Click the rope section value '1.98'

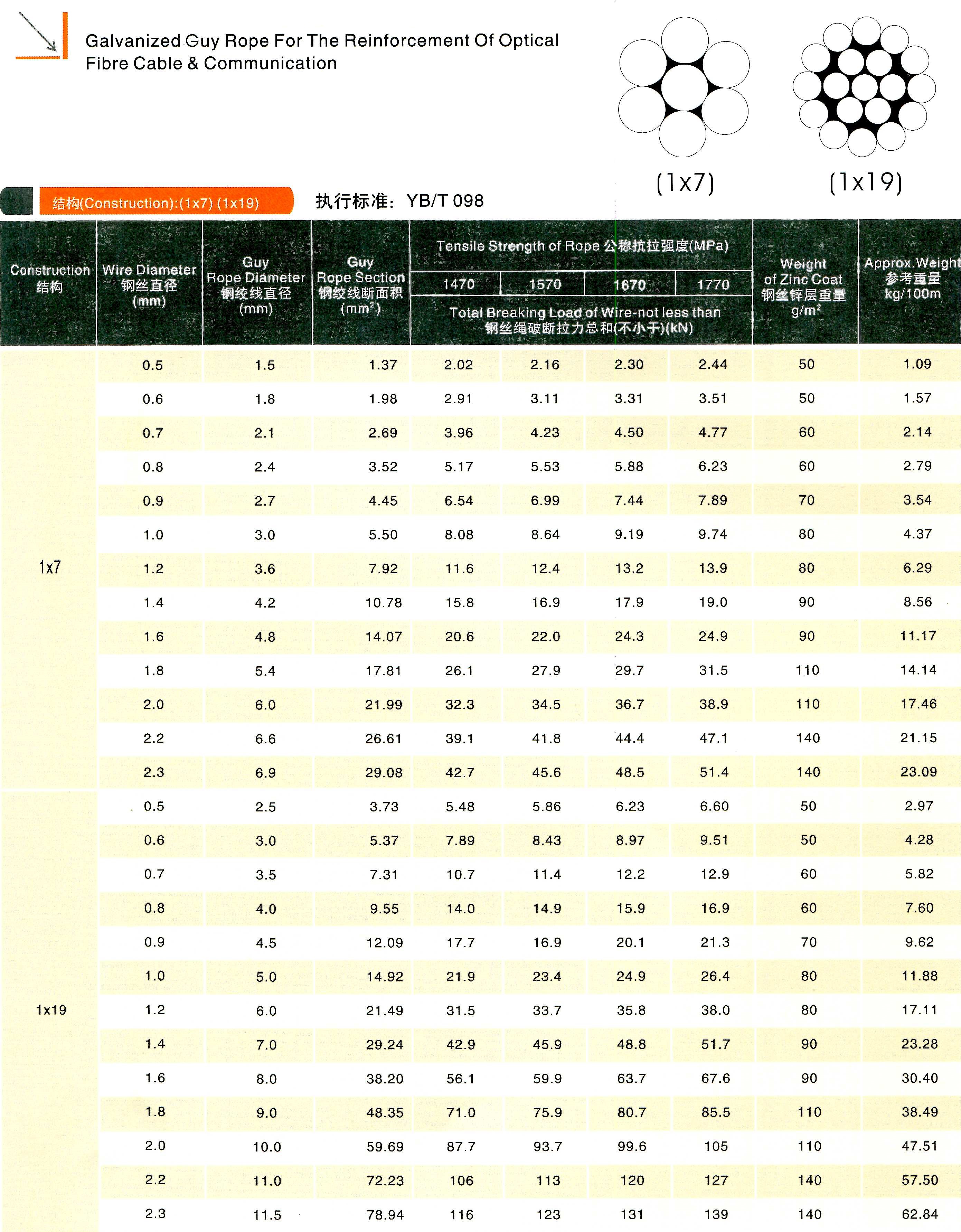click(x=383, y=399)
